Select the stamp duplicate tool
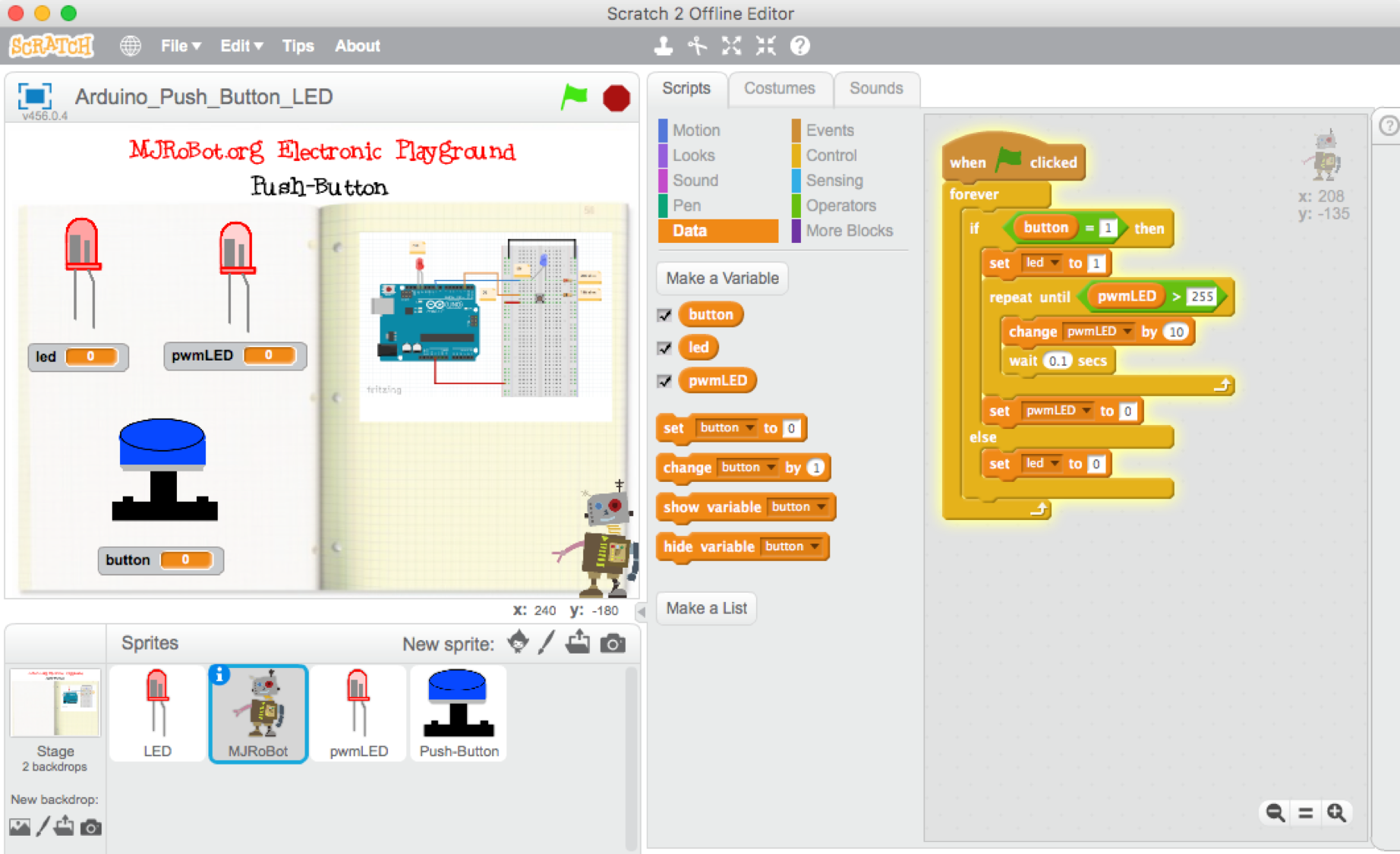The height and width of the screenshot is (854, 1400). click(664, 46)
